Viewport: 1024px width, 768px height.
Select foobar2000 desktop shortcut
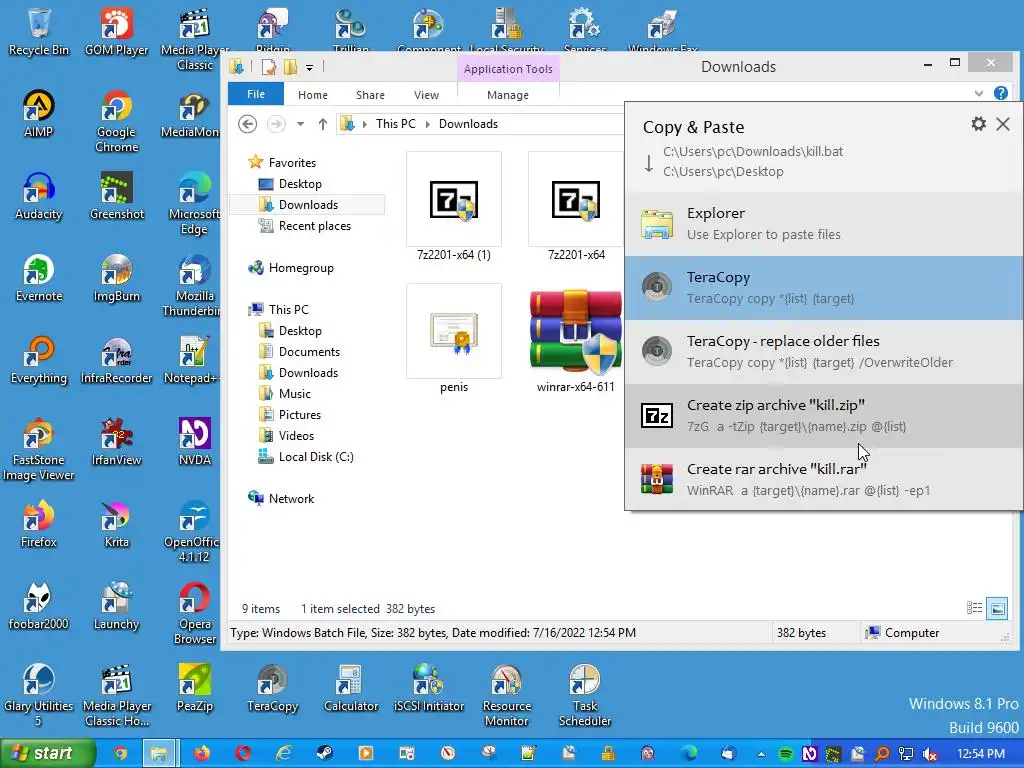pos(39,606)
